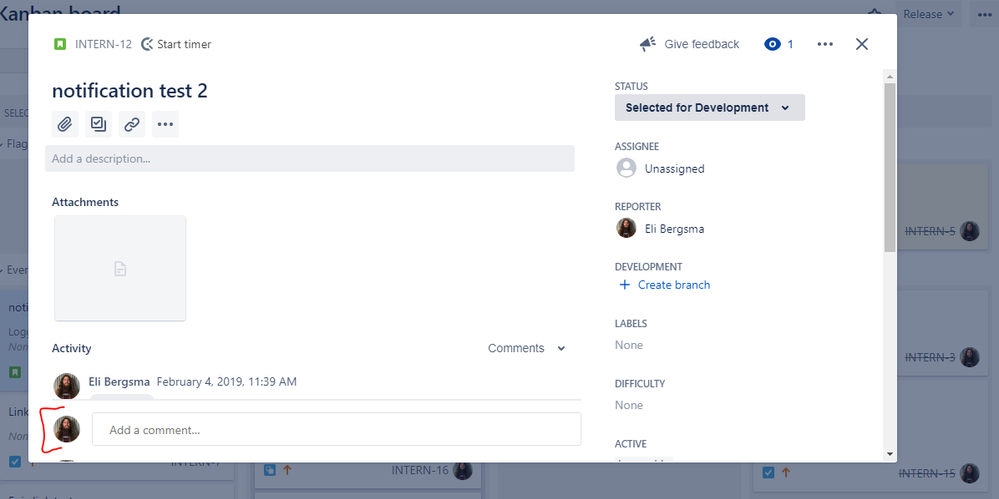The width and height of the screenshot is (999, 499).
Task: Click Create branch link
Action: click(674, 285)
